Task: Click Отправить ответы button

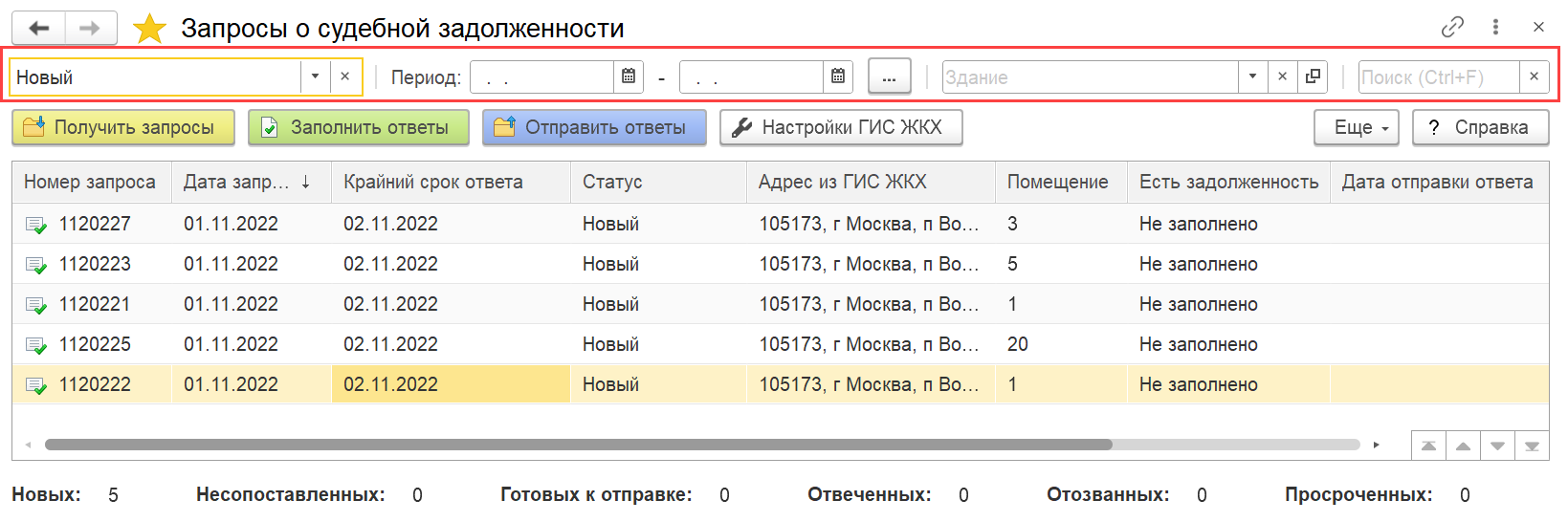Action: tap(594, 127)
